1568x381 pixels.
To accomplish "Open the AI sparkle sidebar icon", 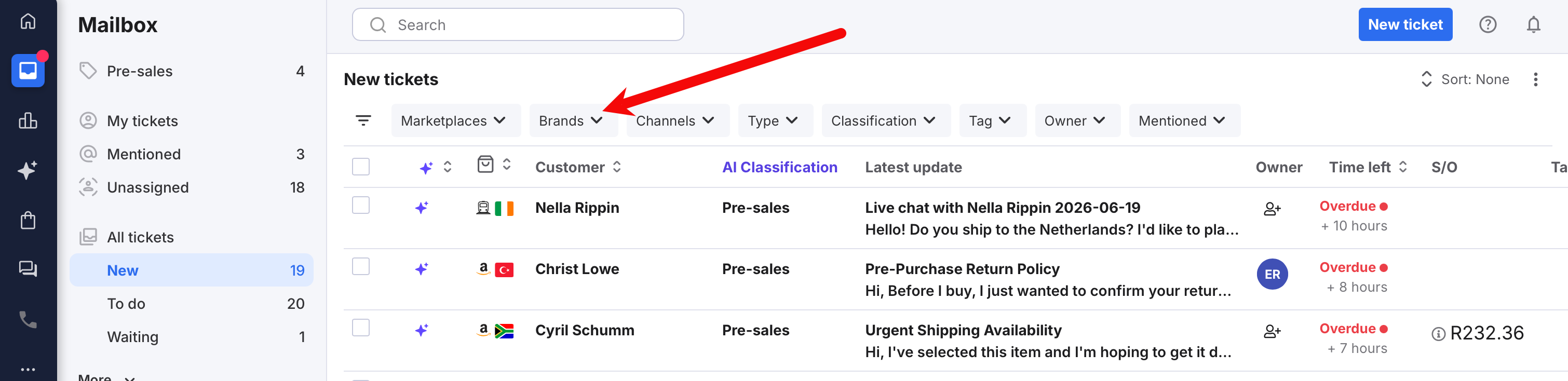I will (x=28, y=170).
